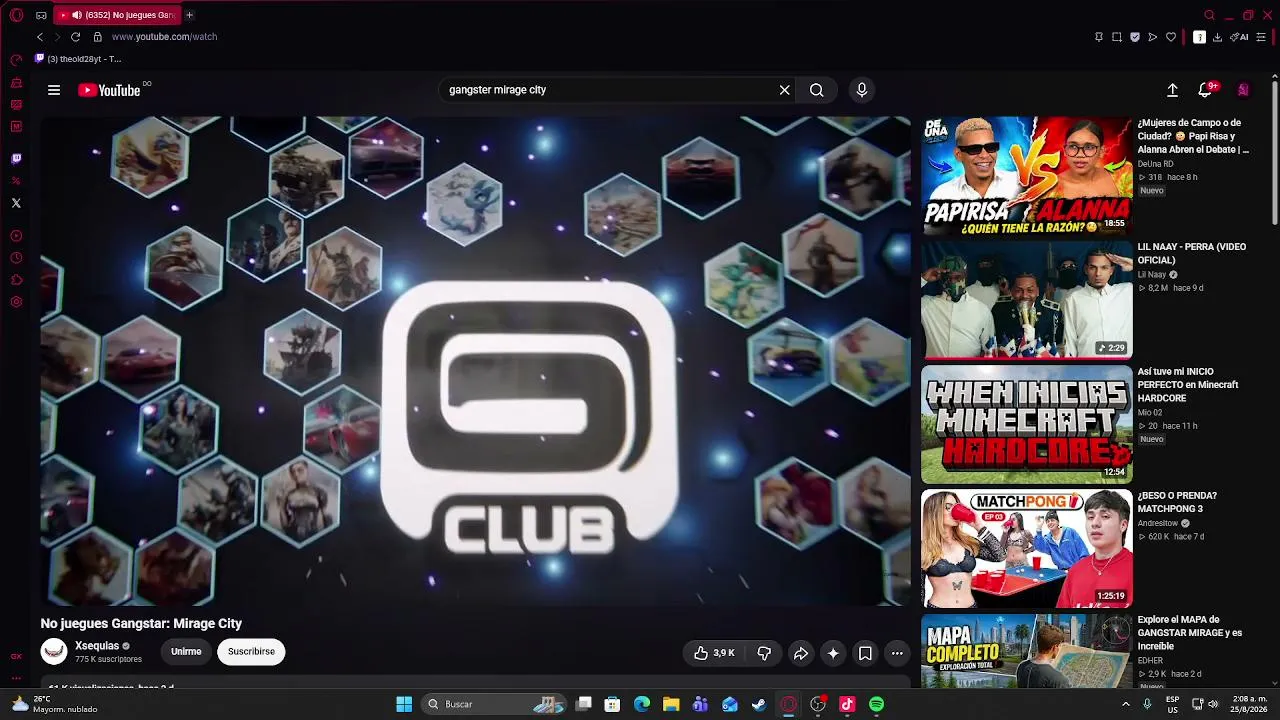Add page to bookmarks heart icon
This screenshot has width=1280, height=720.
point(1171,37)
